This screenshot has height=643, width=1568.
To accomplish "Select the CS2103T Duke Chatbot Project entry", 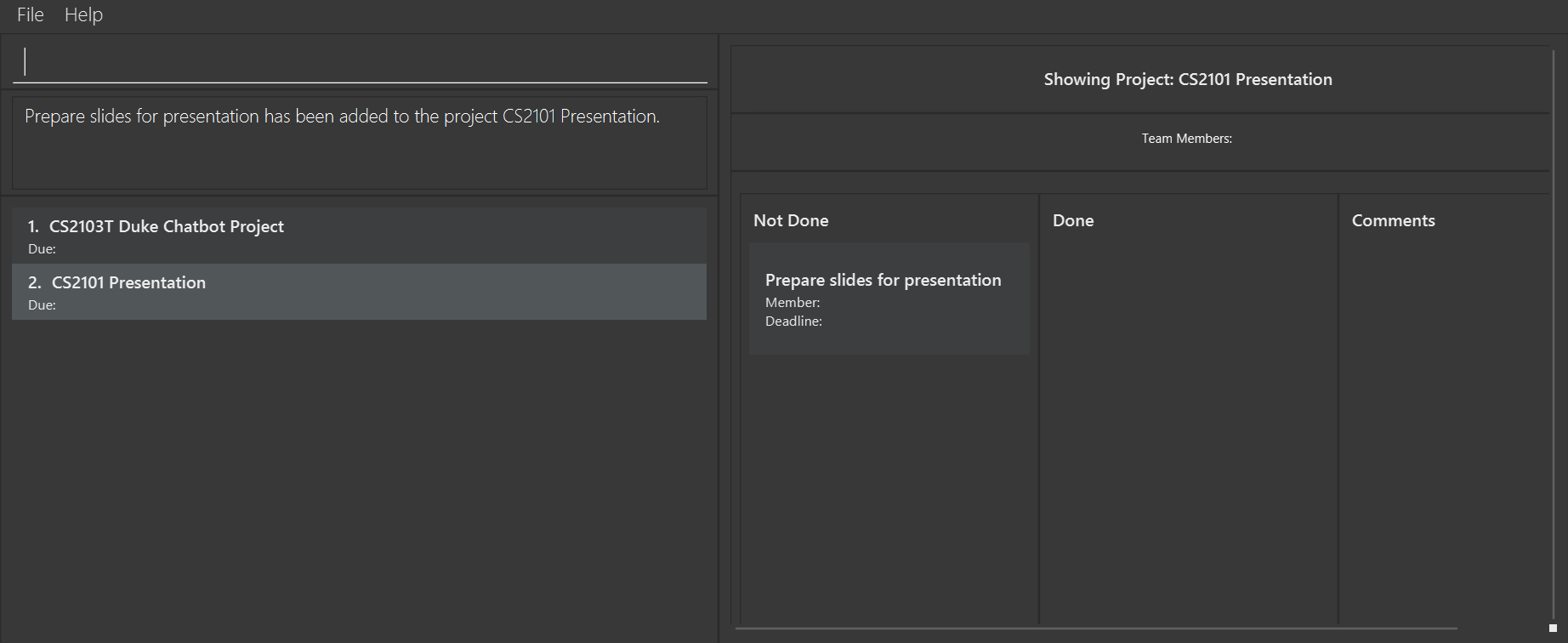I will (x=359, y=236).
